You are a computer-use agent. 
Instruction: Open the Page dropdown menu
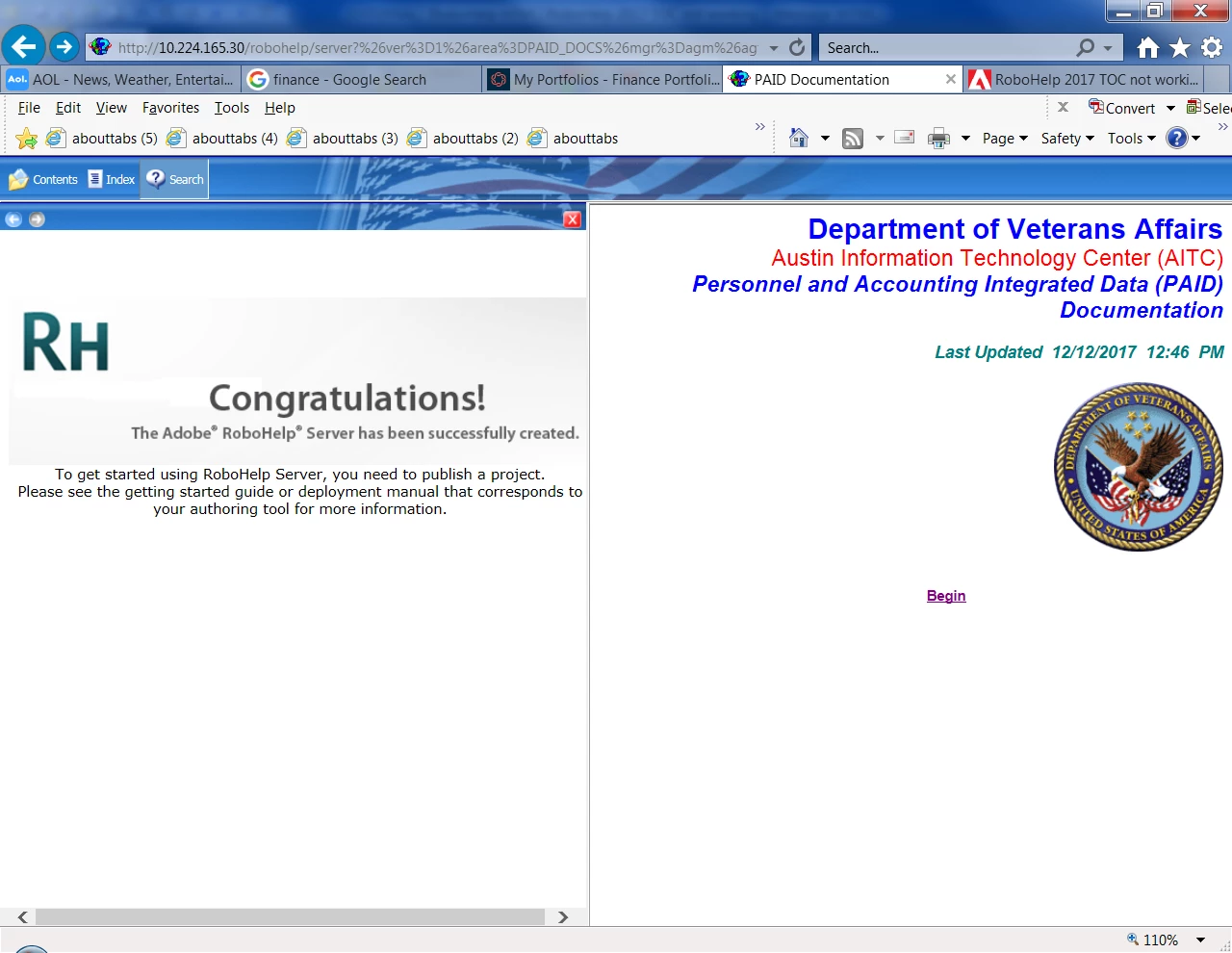[1005, 139]
